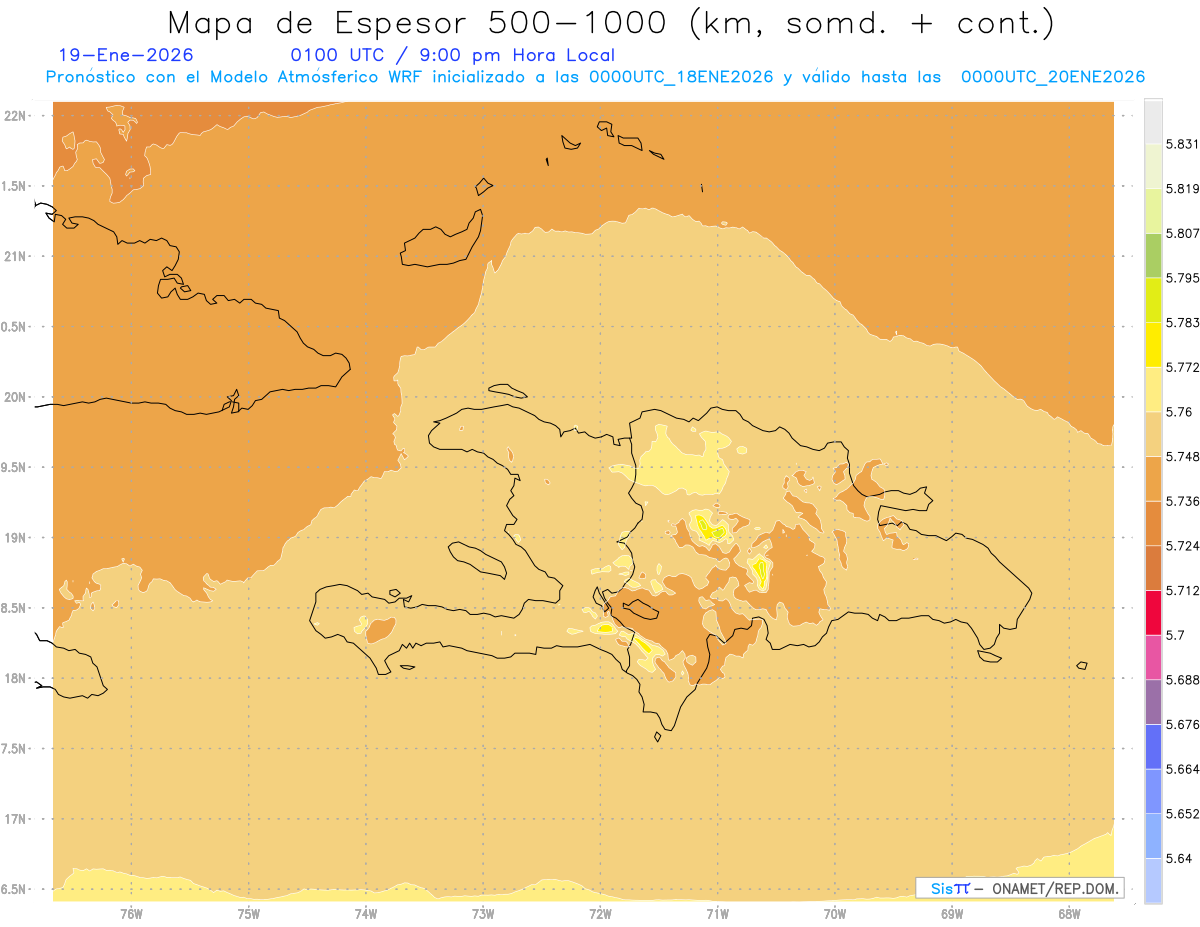
Task: Click legend value '5.795'
Action: [x=1183, y=278]
